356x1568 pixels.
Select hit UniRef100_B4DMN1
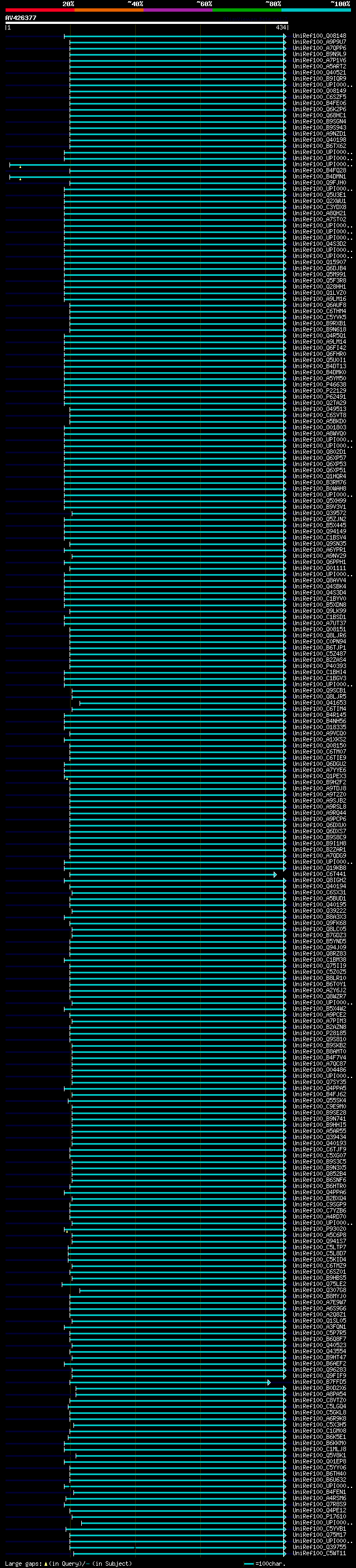319,176
